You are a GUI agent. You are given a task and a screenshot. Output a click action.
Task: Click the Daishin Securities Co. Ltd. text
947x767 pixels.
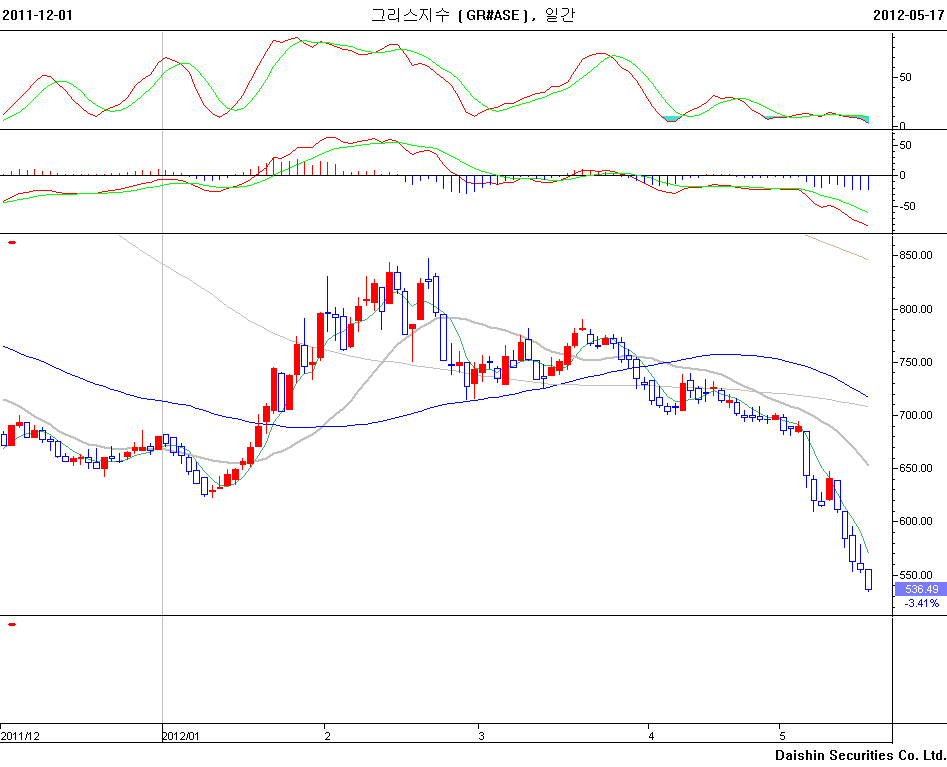tap(859, 755)
